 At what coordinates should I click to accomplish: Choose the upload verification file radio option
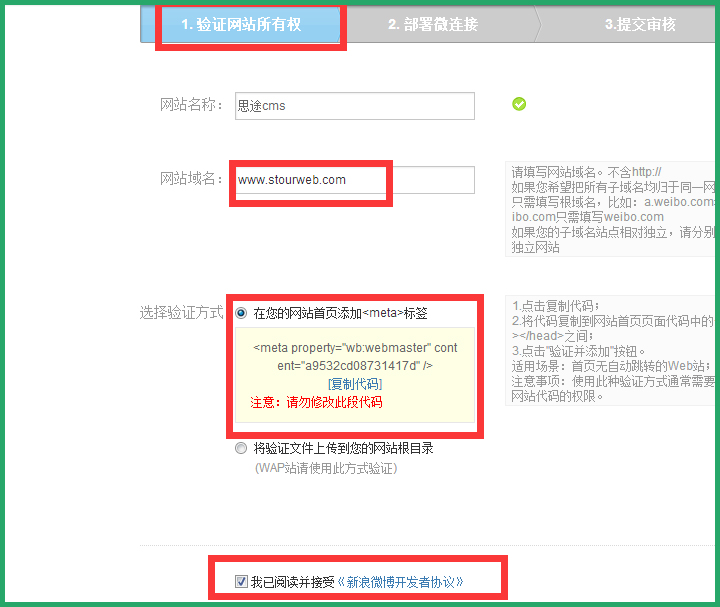coord(241,448)
